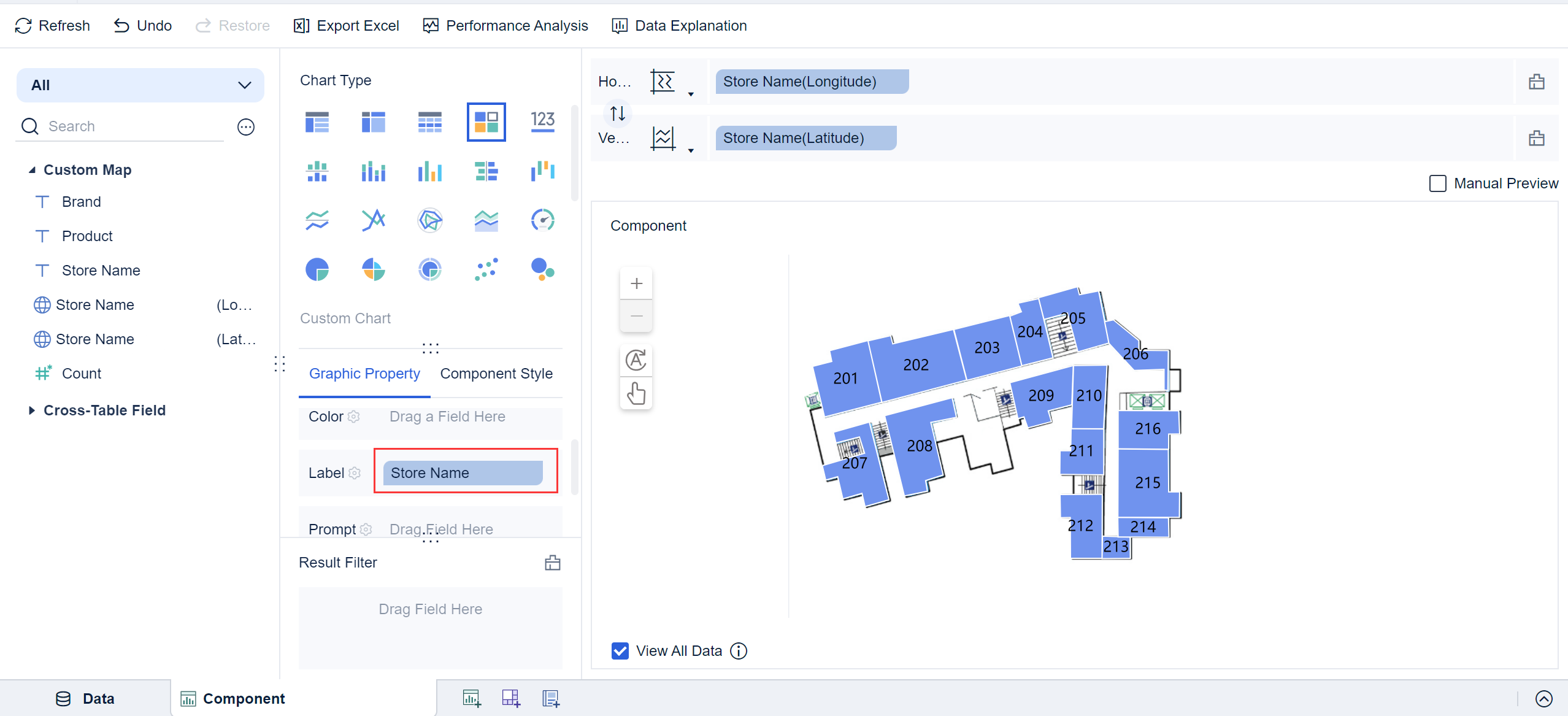Image resolution: width=1568 pixels, height=716 pixels.
Task: Collapse the Custom Map field group
Action: [32, 170]
